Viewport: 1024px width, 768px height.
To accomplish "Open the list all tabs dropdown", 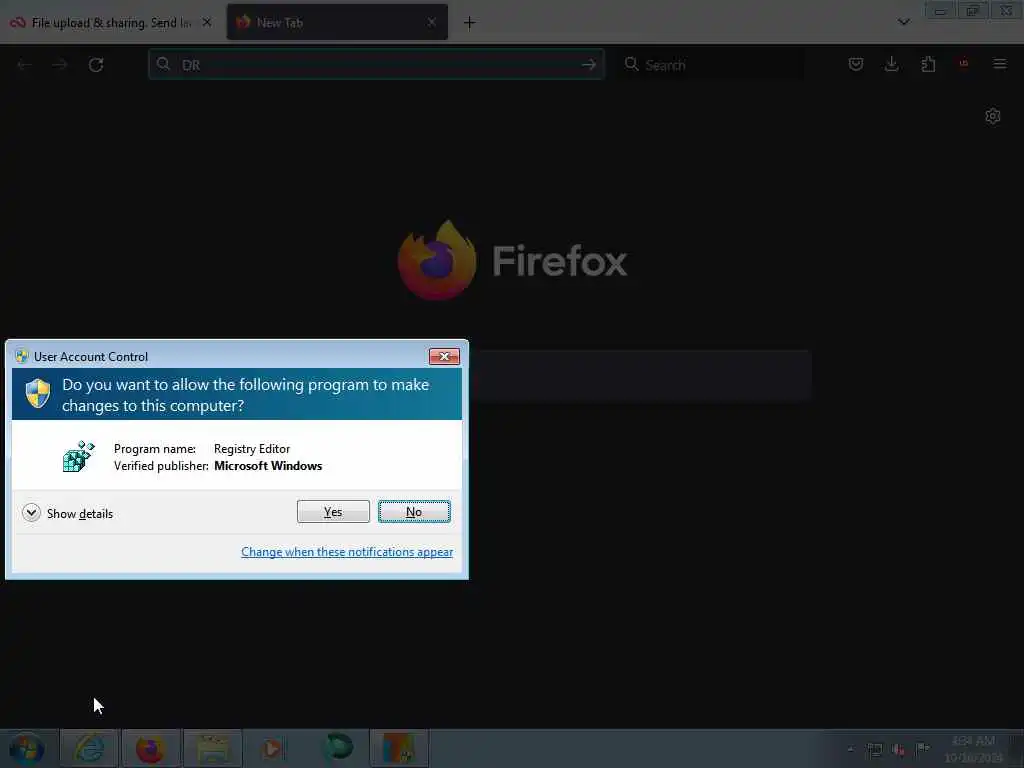I will (904, 22).
